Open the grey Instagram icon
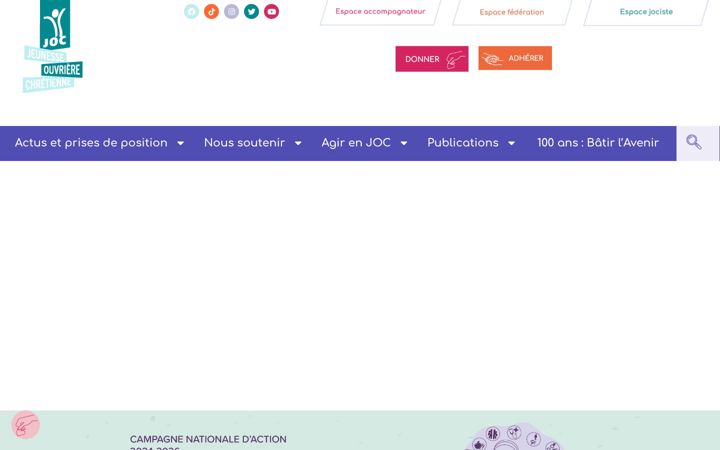This screenshot has height=450, width=720. tap(231, 11)
